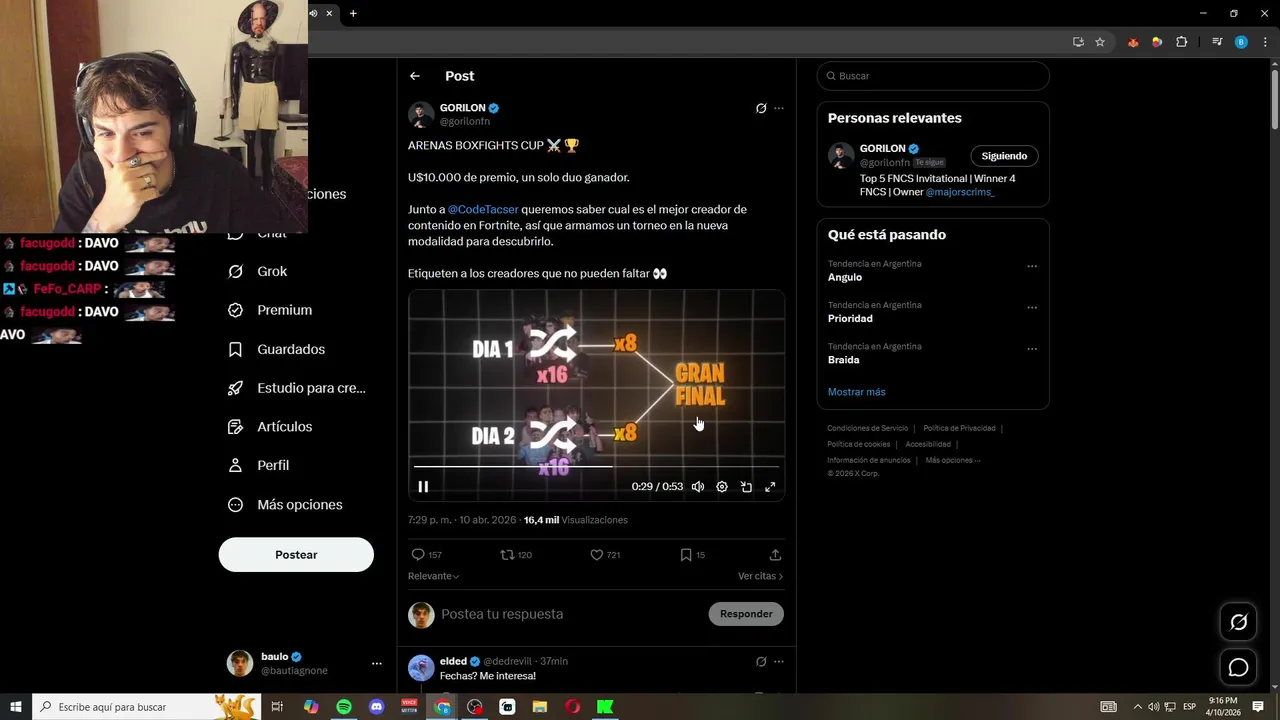
Task: Click Grok icon on elded's reply
Action: tap(761, 661)
